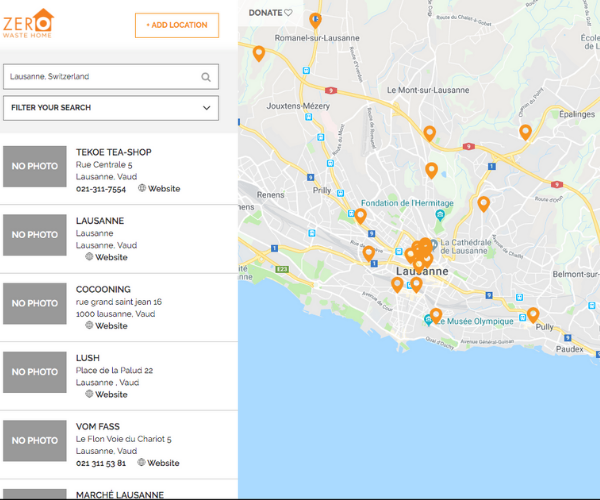Open the Vom Fass Website link
The height and width of the screenshot is (500, 600).
coord(163,463)
